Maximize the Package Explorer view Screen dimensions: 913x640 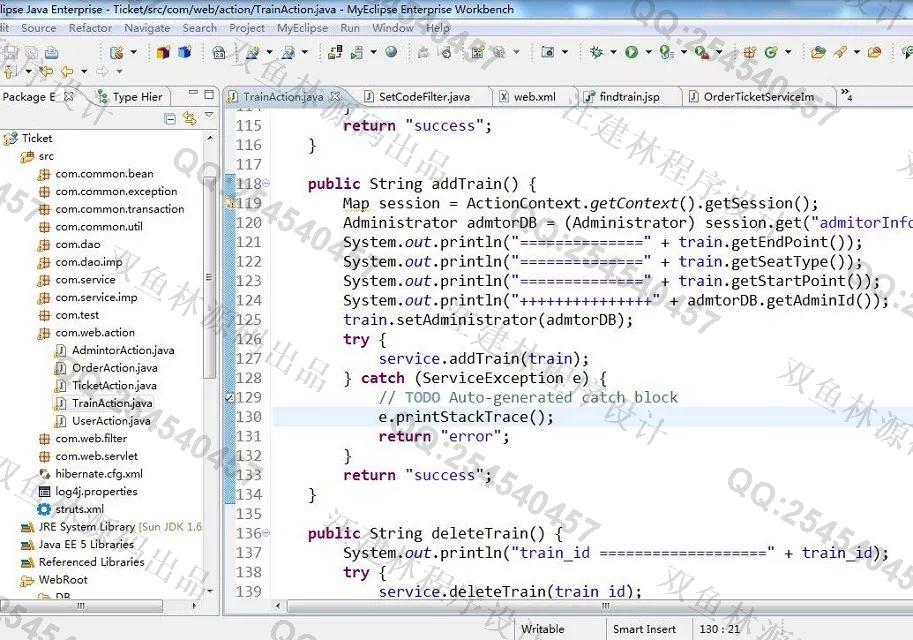click(210, 94)
